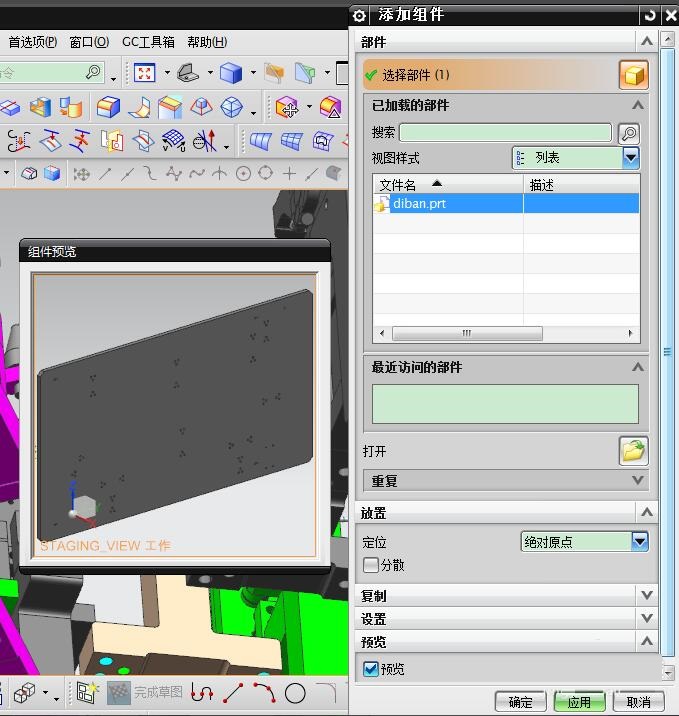This screenshot has height=716, width=679.
Task: Click the Create Sketch icon with yellow star
Action: [x=87, y=692]
